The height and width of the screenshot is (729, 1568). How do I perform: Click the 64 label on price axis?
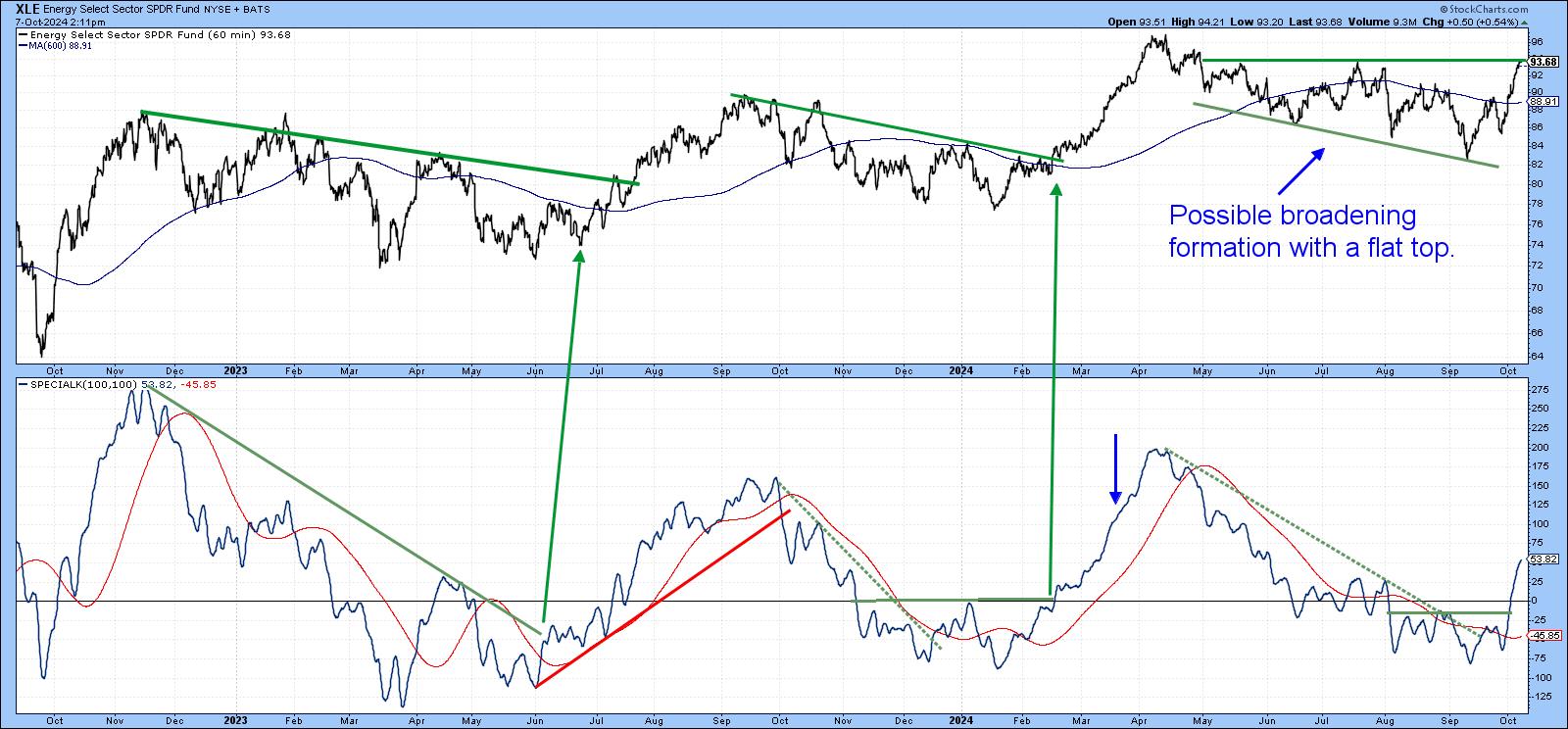tap(1537, 357)
